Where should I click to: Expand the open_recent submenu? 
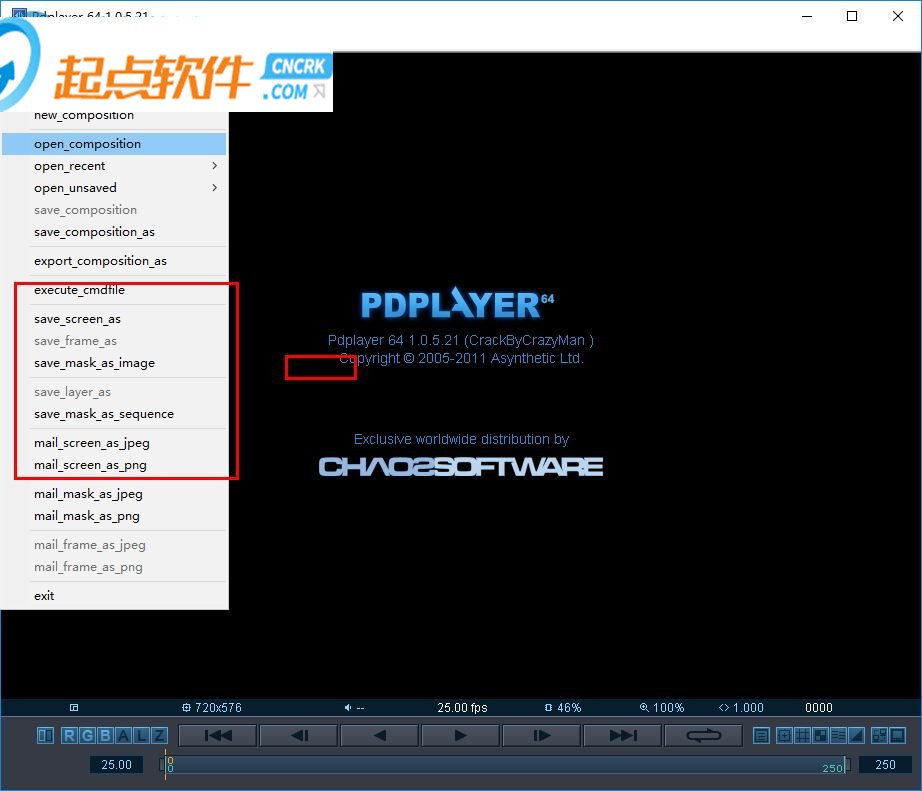point(114,166)
